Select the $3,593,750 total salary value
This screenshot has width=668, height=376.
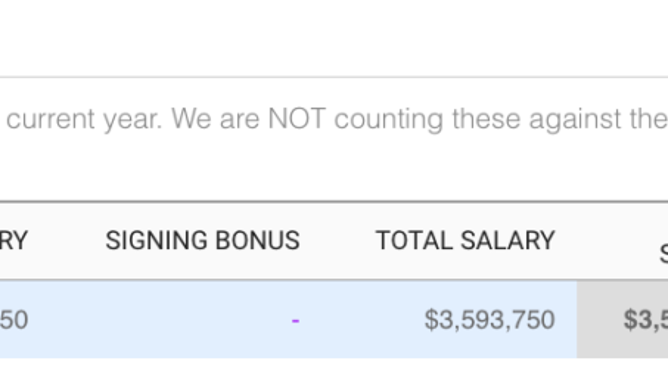point(489,320)
